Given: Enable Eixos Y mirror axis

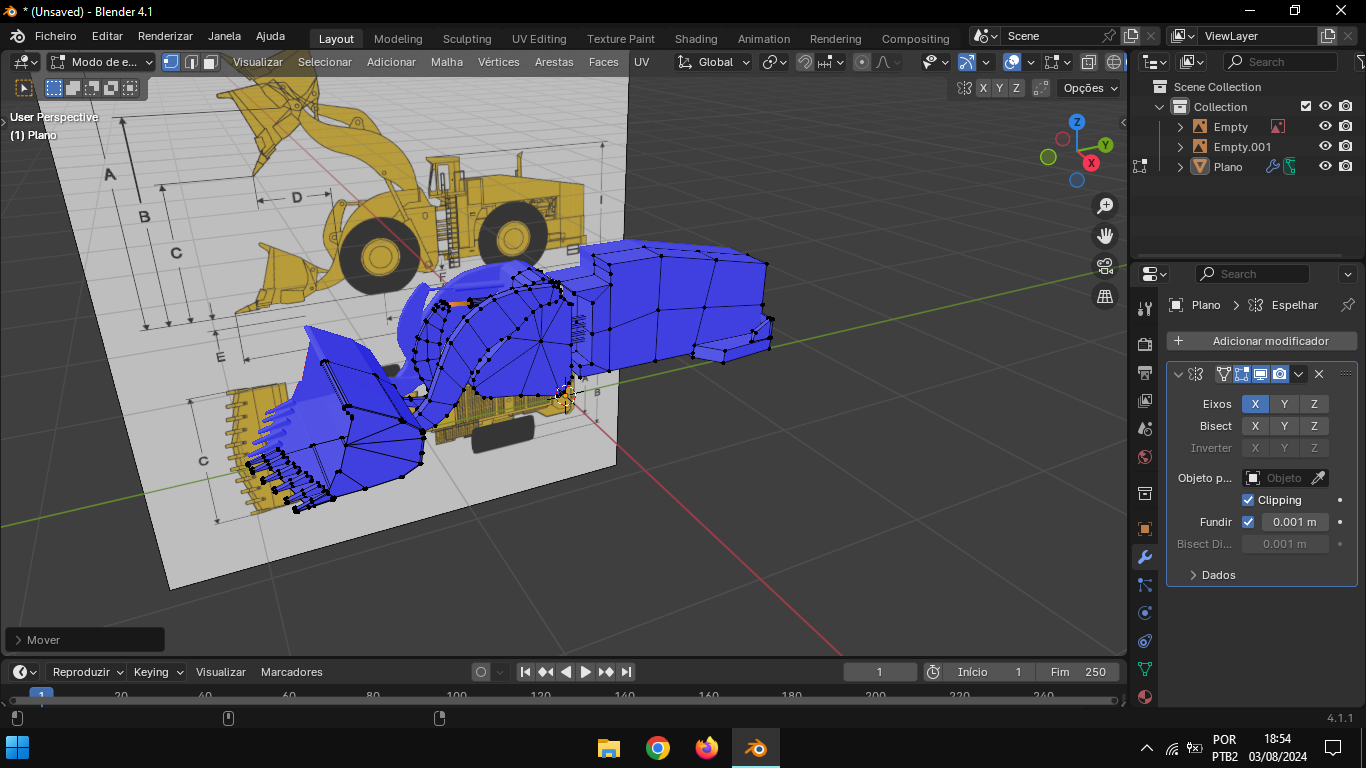Looking at the screenshot, I should coord(1284,404).
